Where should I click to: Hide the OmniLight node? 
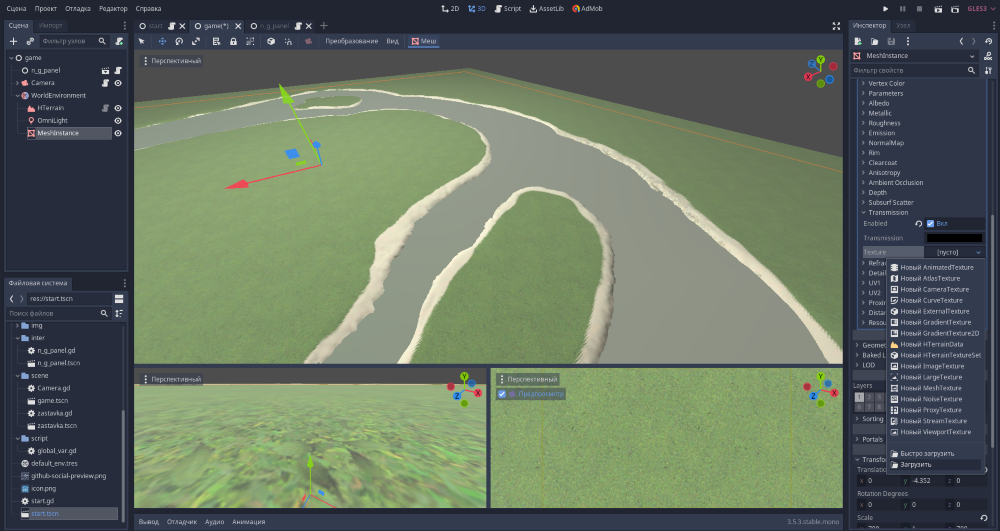[118, 120]
